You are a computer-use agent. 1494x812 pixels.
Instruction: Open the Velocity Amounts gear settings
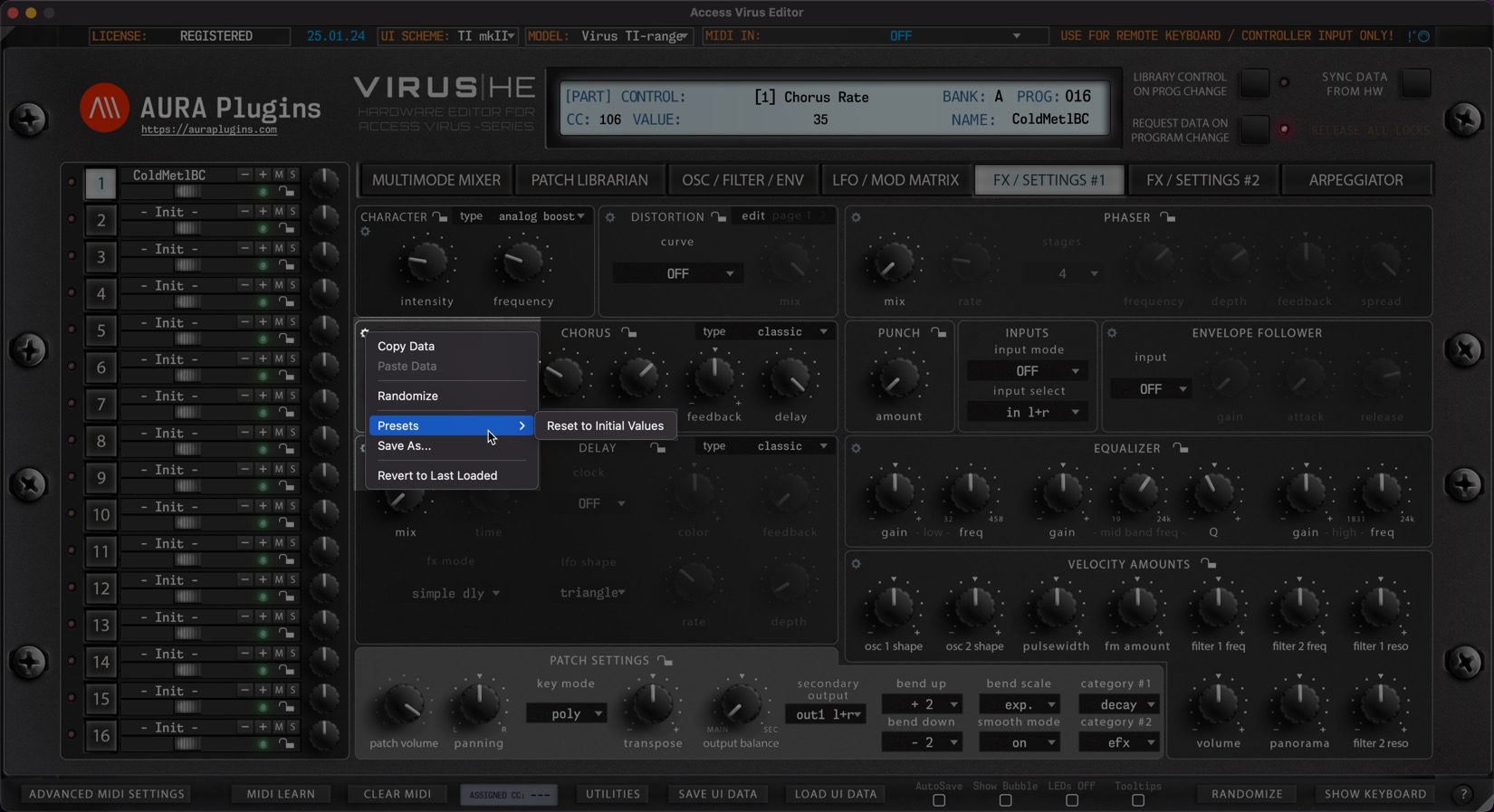click(856, 564)
